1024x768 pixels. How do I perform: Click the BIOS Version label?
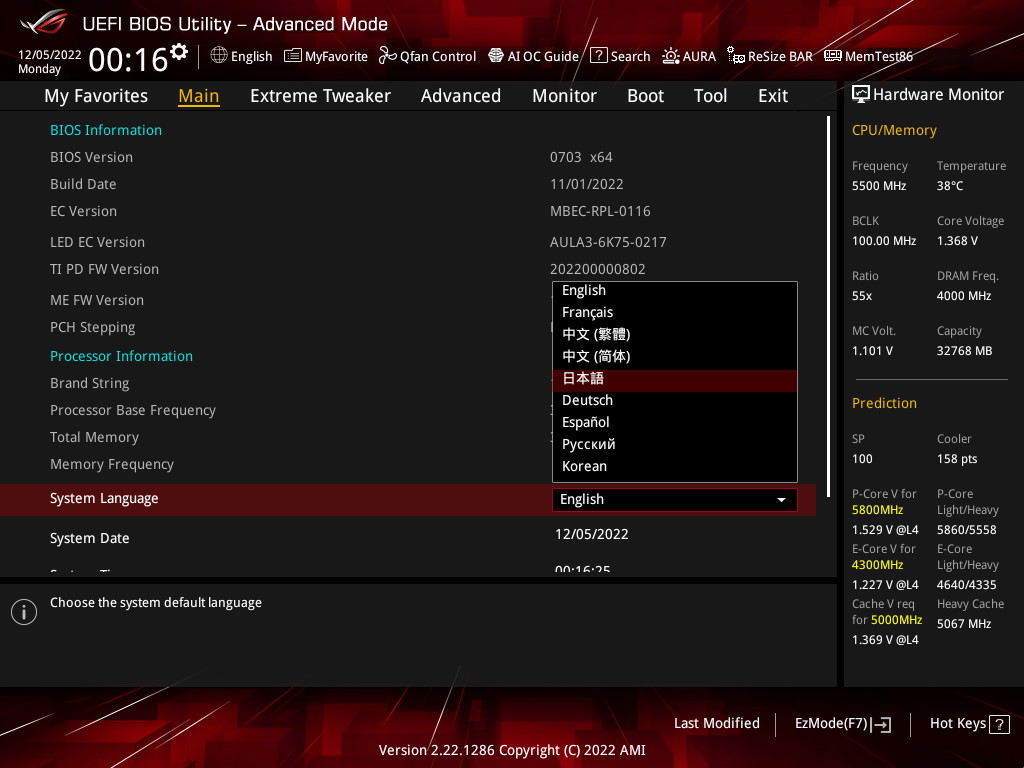click(x=91, y=157)
